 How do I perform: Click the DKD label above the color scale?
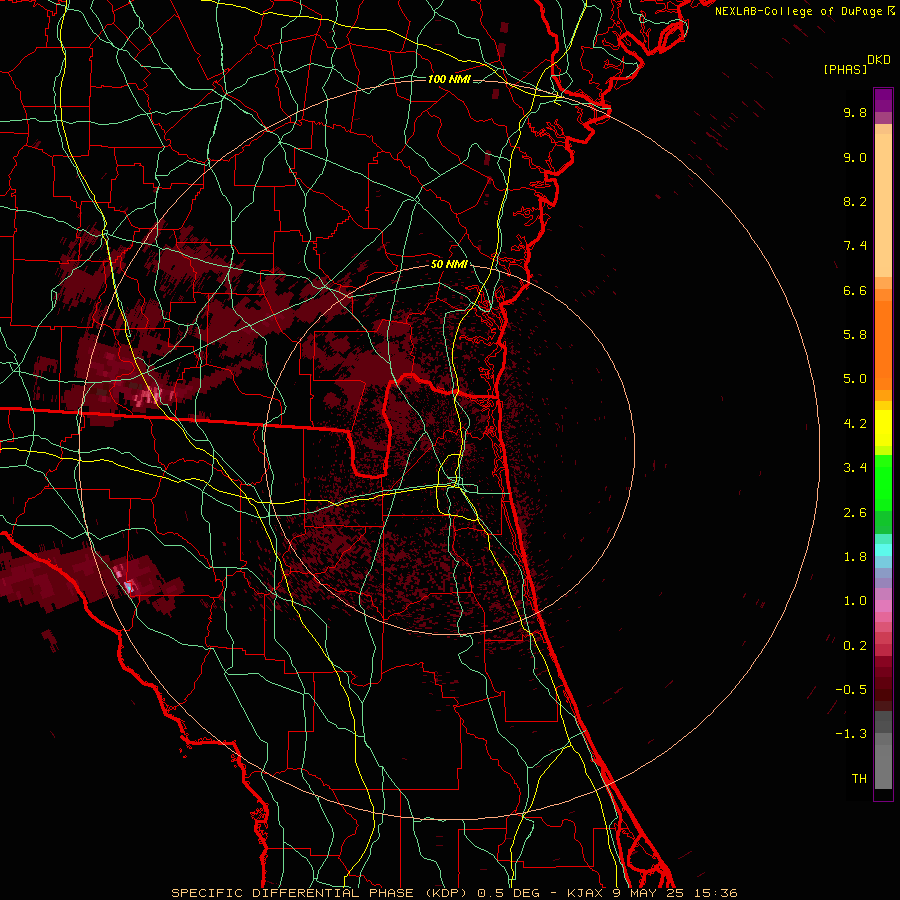(x=879, y=60)
